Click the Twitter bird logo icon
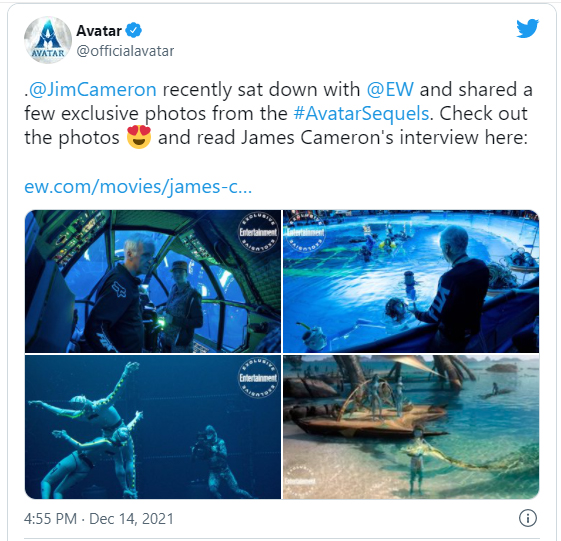 (527, 28)
